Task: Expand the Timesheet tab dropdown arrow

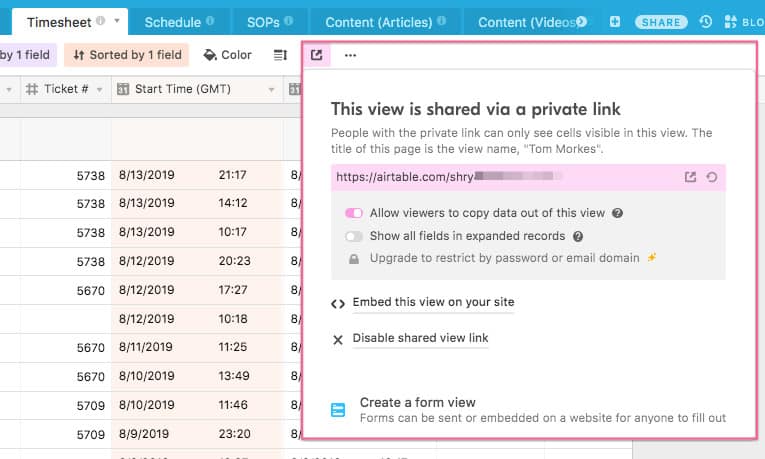Action: (x=118, y=20)
